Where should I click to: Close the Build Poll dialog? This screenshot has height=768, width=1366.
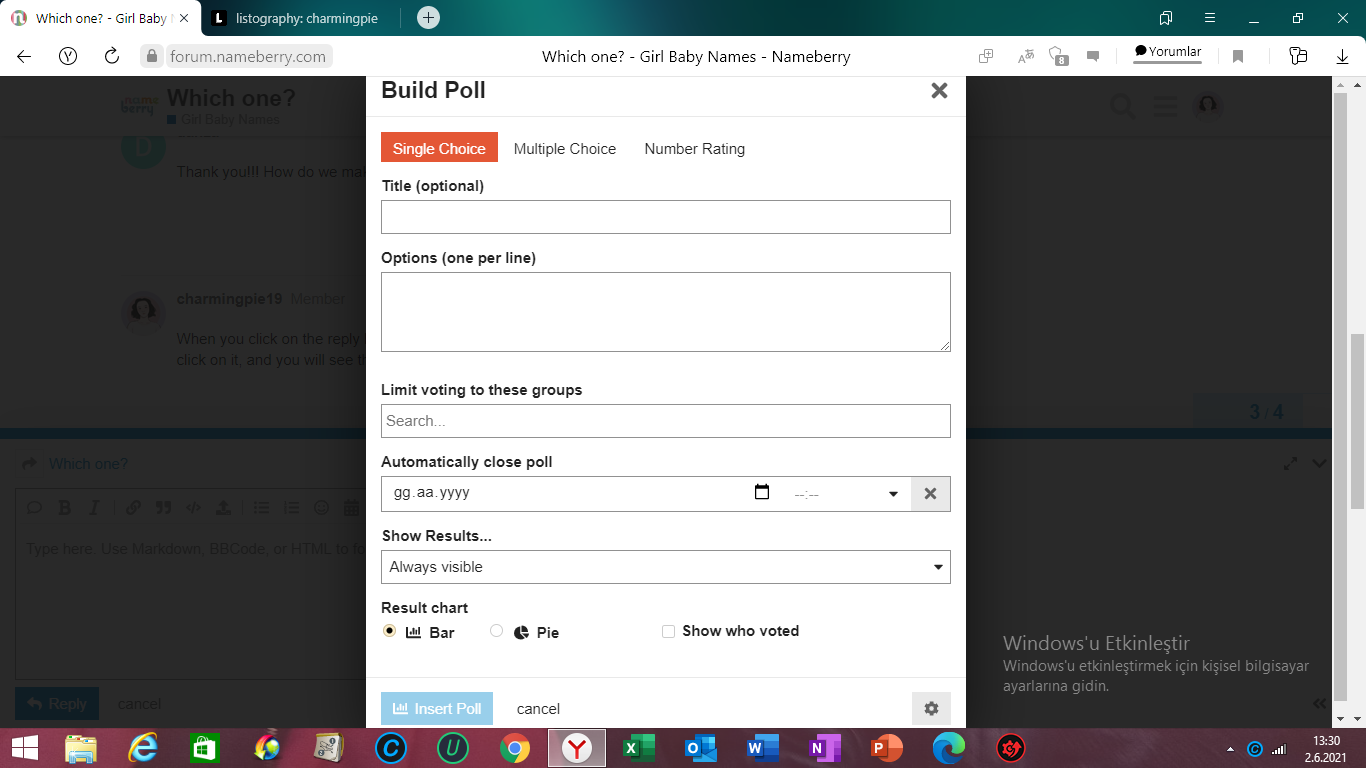(939, 91)
